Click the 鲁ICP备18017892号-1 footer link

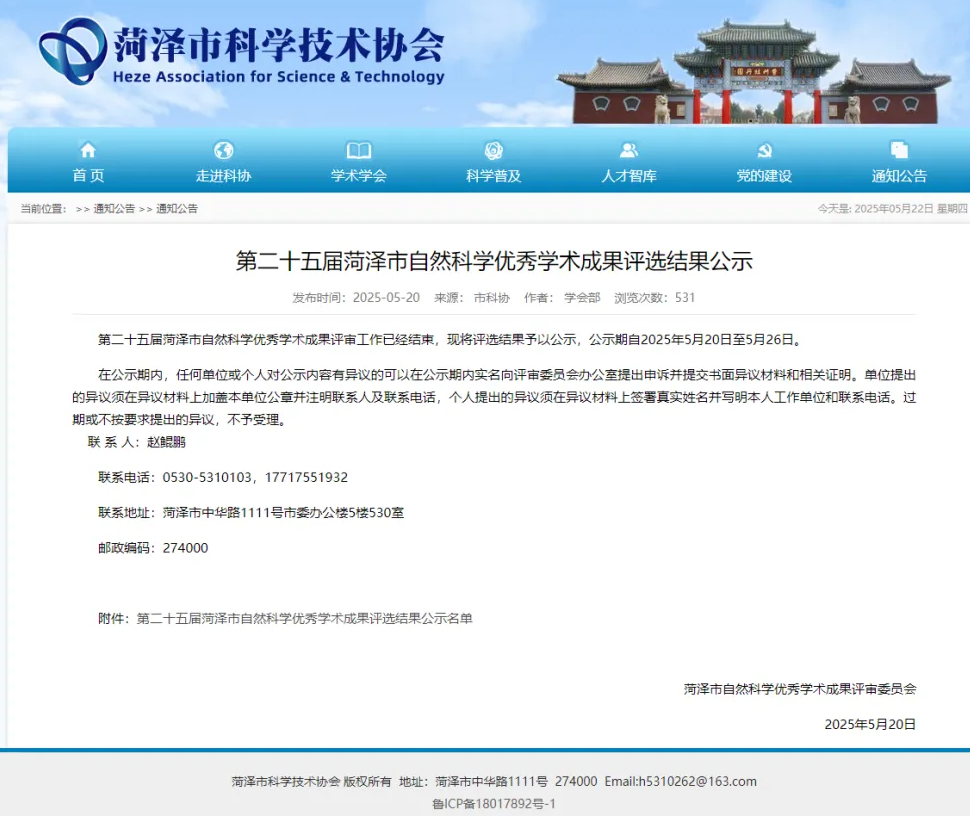pyautogui.click(x=493, y=803)
